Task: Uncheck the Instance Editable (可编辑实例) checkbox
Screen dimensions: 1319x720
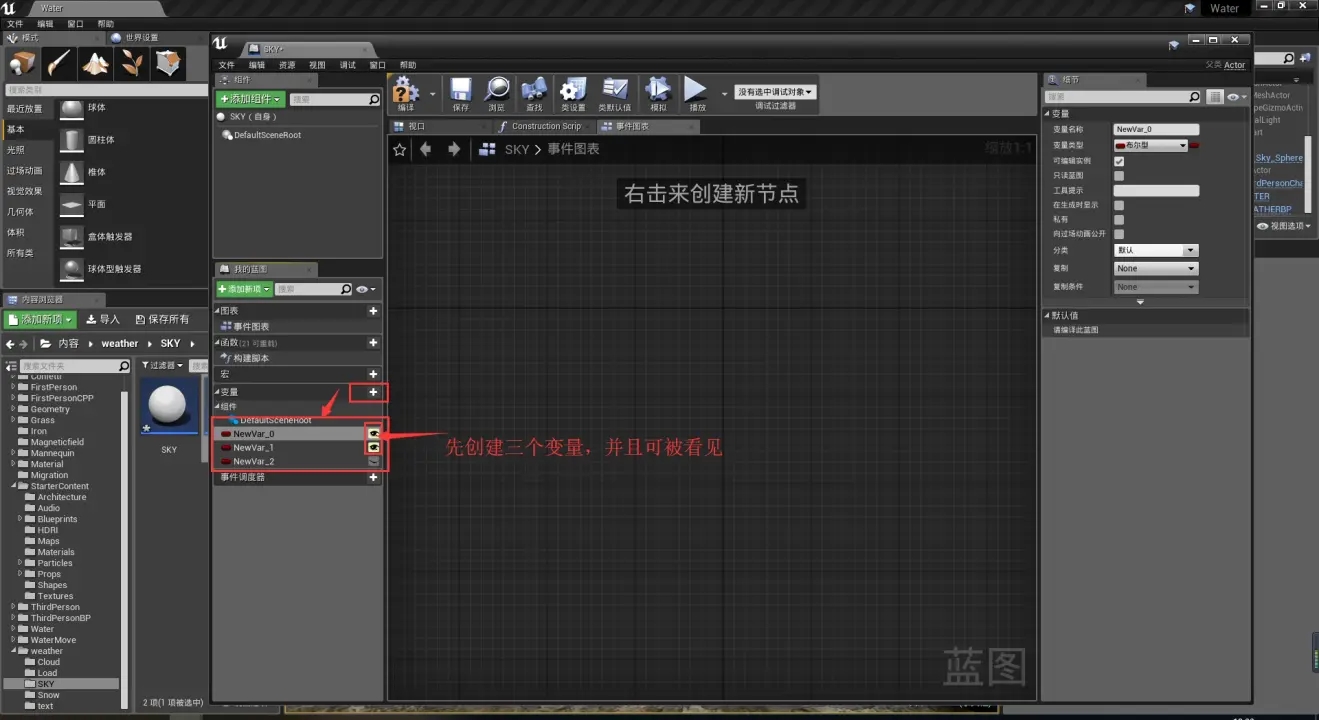Action: click(1119, 161)
